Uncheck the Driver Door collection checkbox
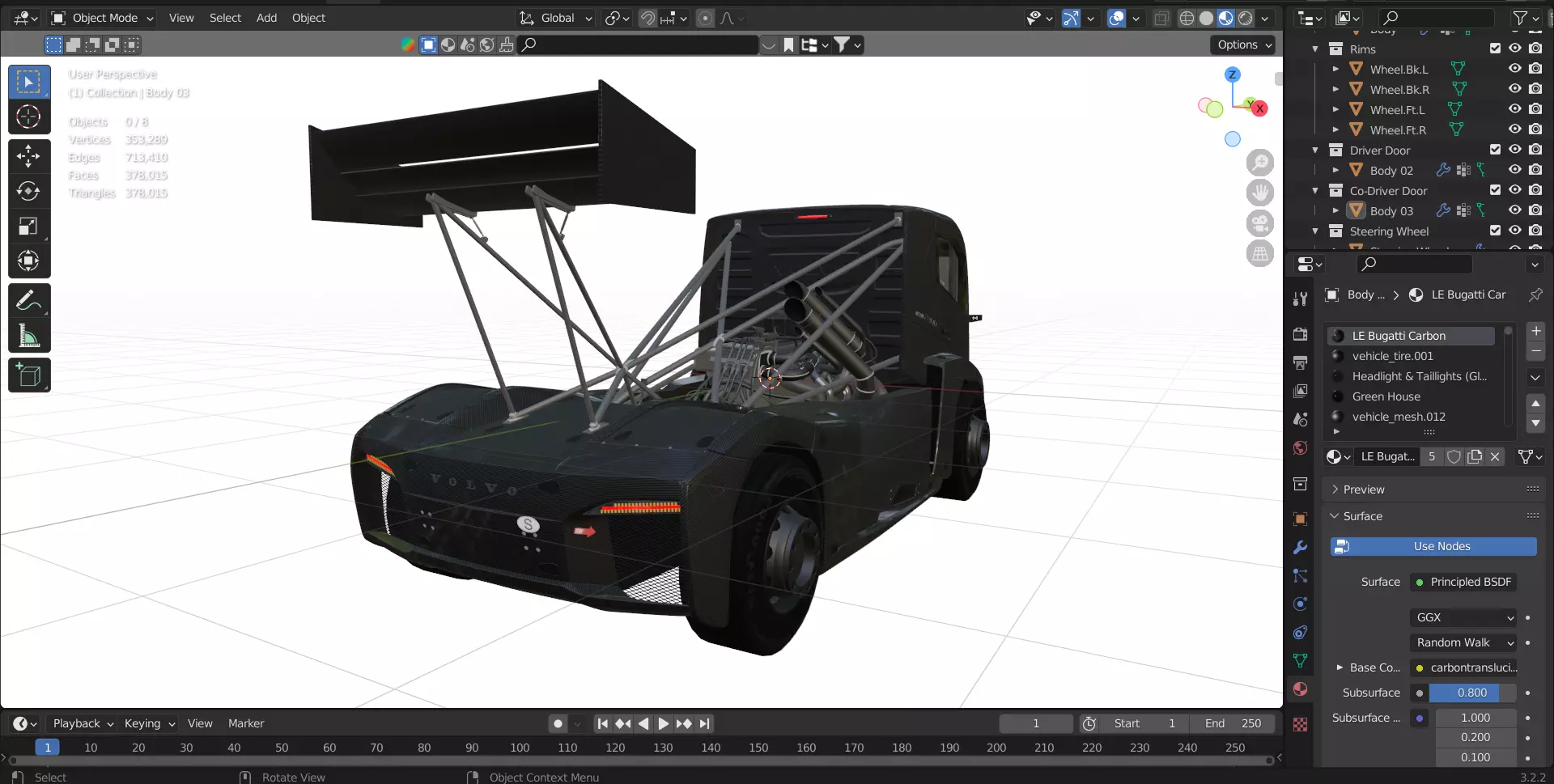The image size is (1554, 784). (x=1495, y=150)
